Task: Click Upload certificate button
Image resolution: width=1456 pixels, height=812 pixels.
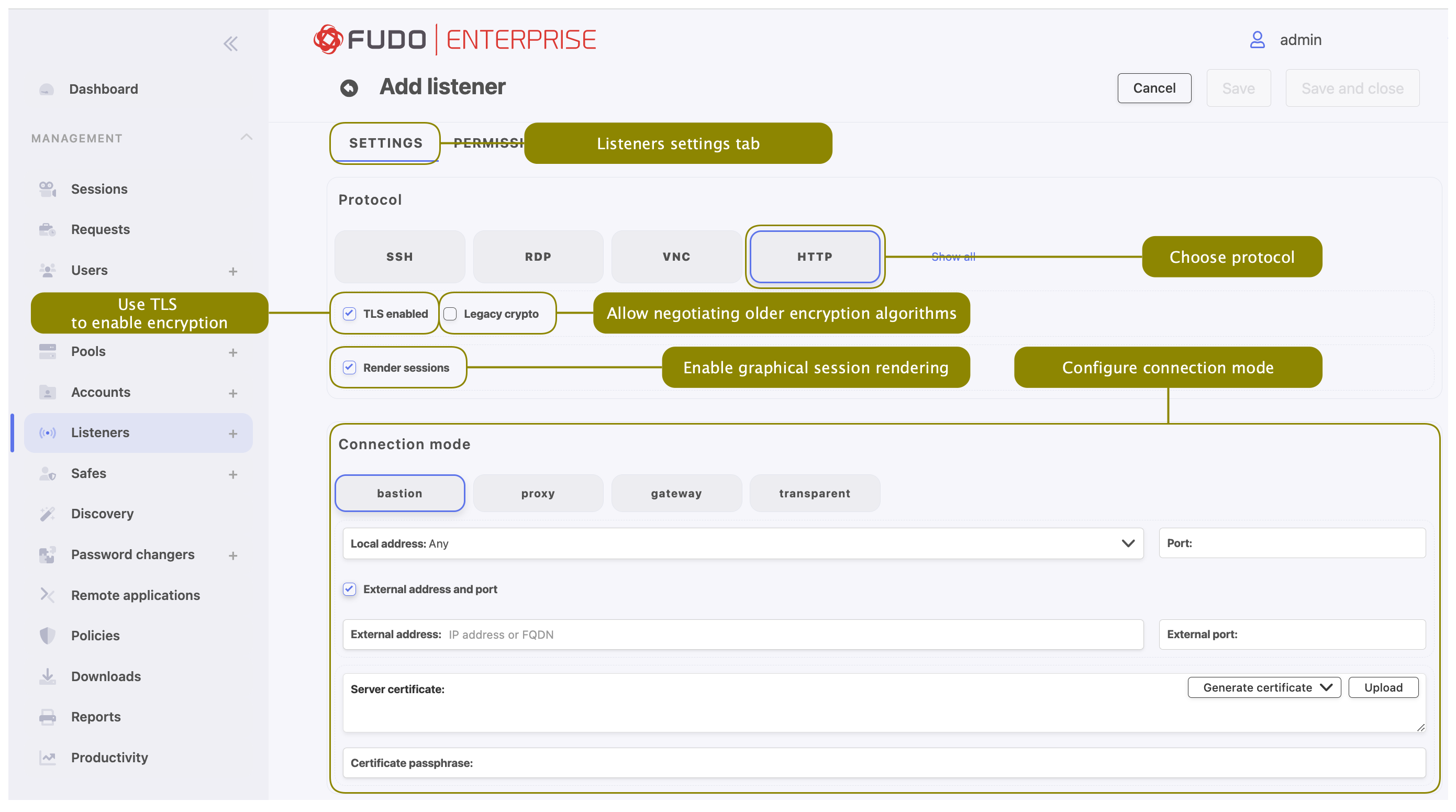Action: pyautogui.click(x=1383, y=688)
